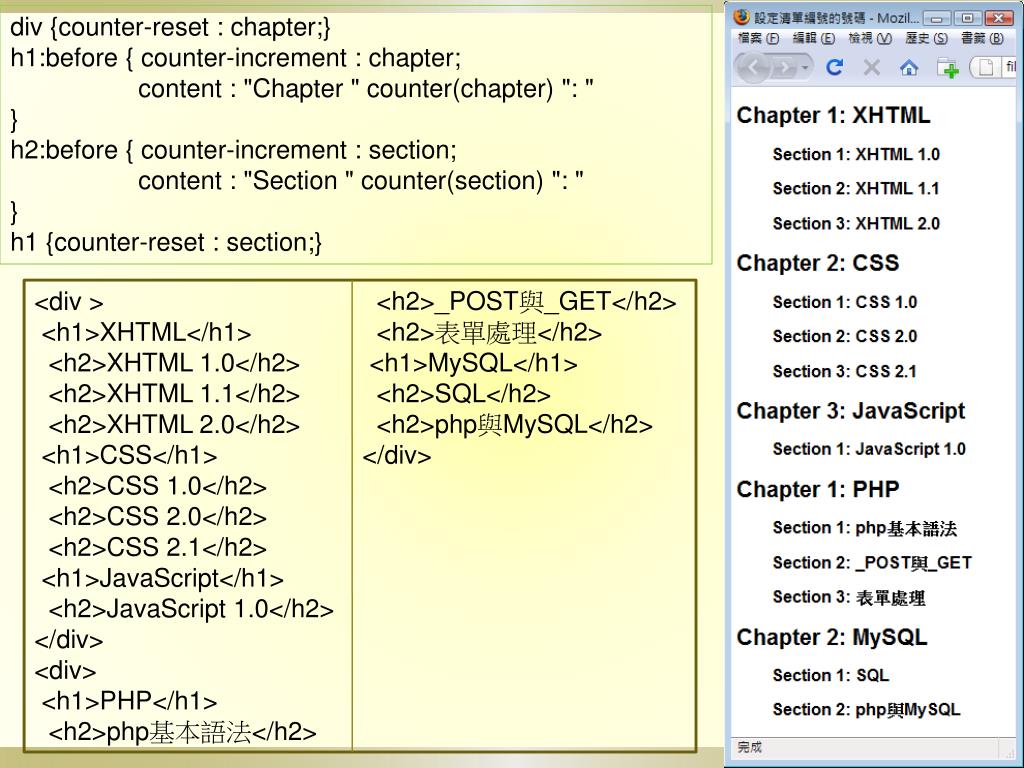1024x768 pixels.
Task: Click 'Section 1: php基本語法' in the browser
Action: click(865, 528)
